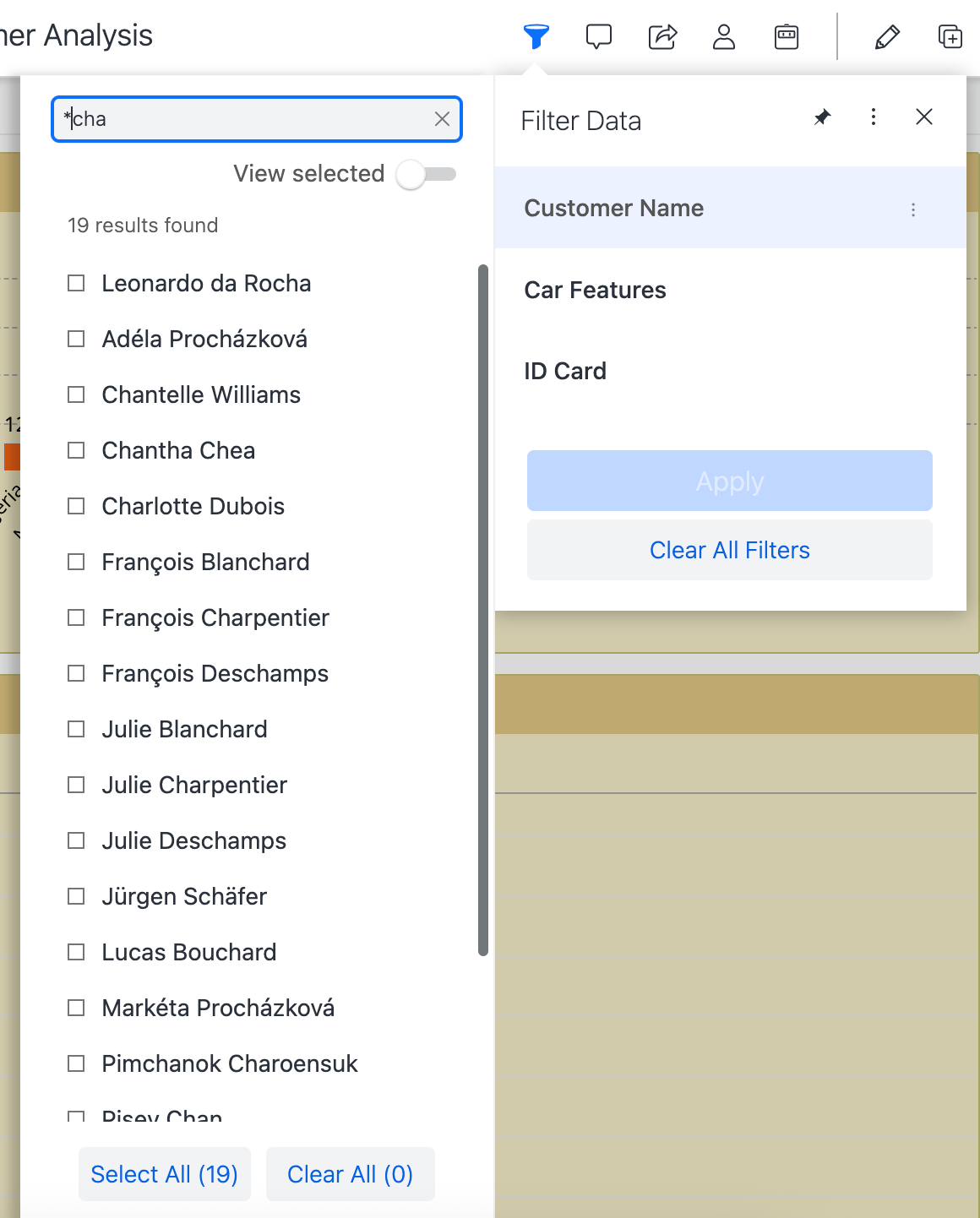Open the user profile icon

point(724,36)
